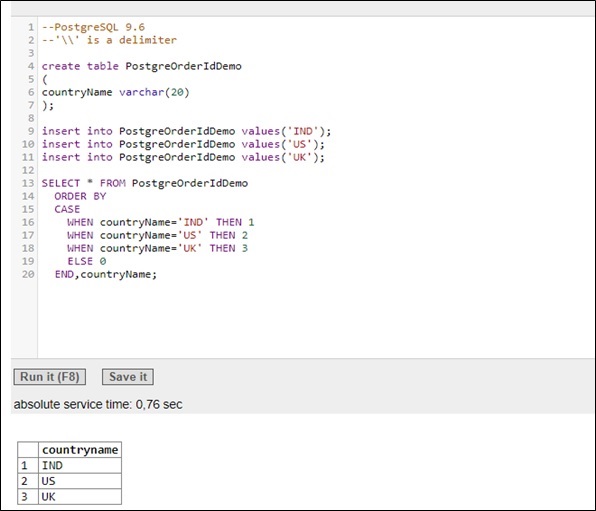The image size is (596, 511).
Task: Click row number 3 in result table
Action: click(28, 497)
